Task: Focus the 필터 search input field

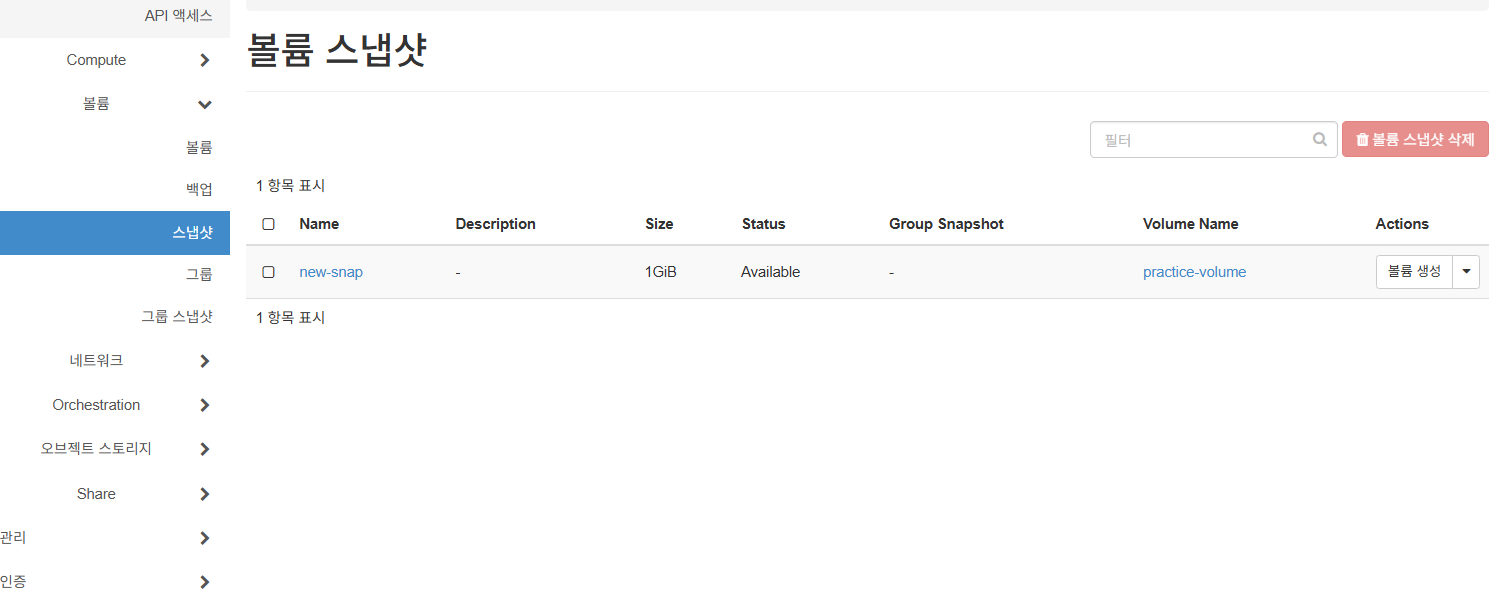Action: [1200, 140]
